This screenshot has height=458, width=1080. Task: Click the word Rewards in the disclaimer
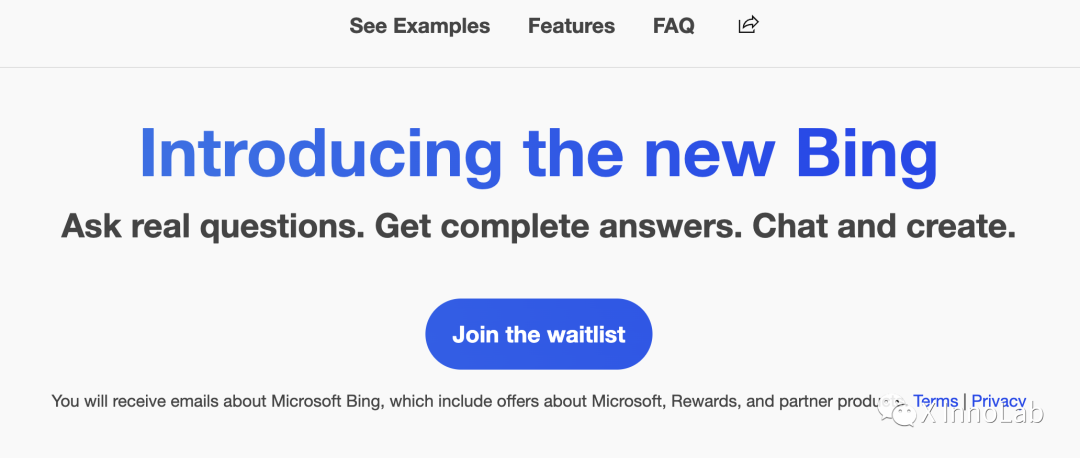[x=703, y=401]
